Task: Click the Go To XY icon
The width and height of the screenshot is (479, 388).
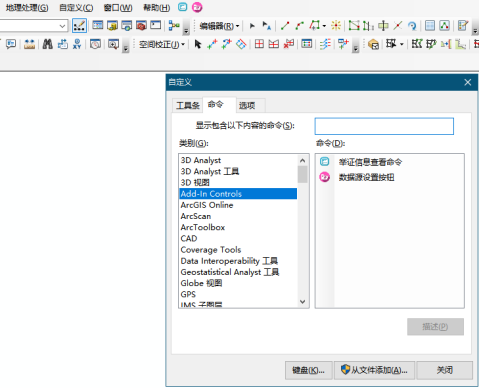Action: (x=77, y=44)
